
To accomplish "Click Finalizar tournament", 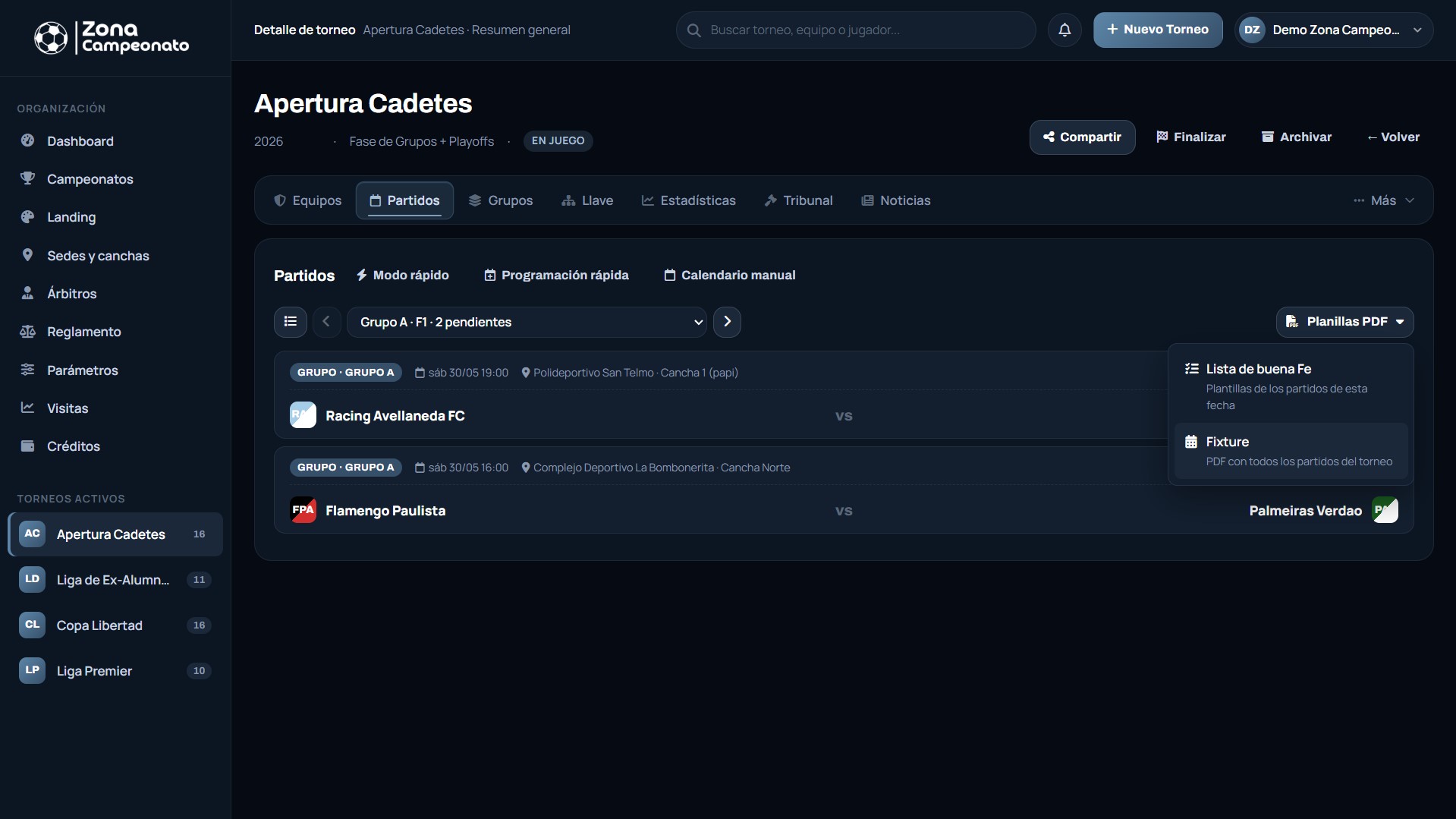I will tap(1190, 137).
